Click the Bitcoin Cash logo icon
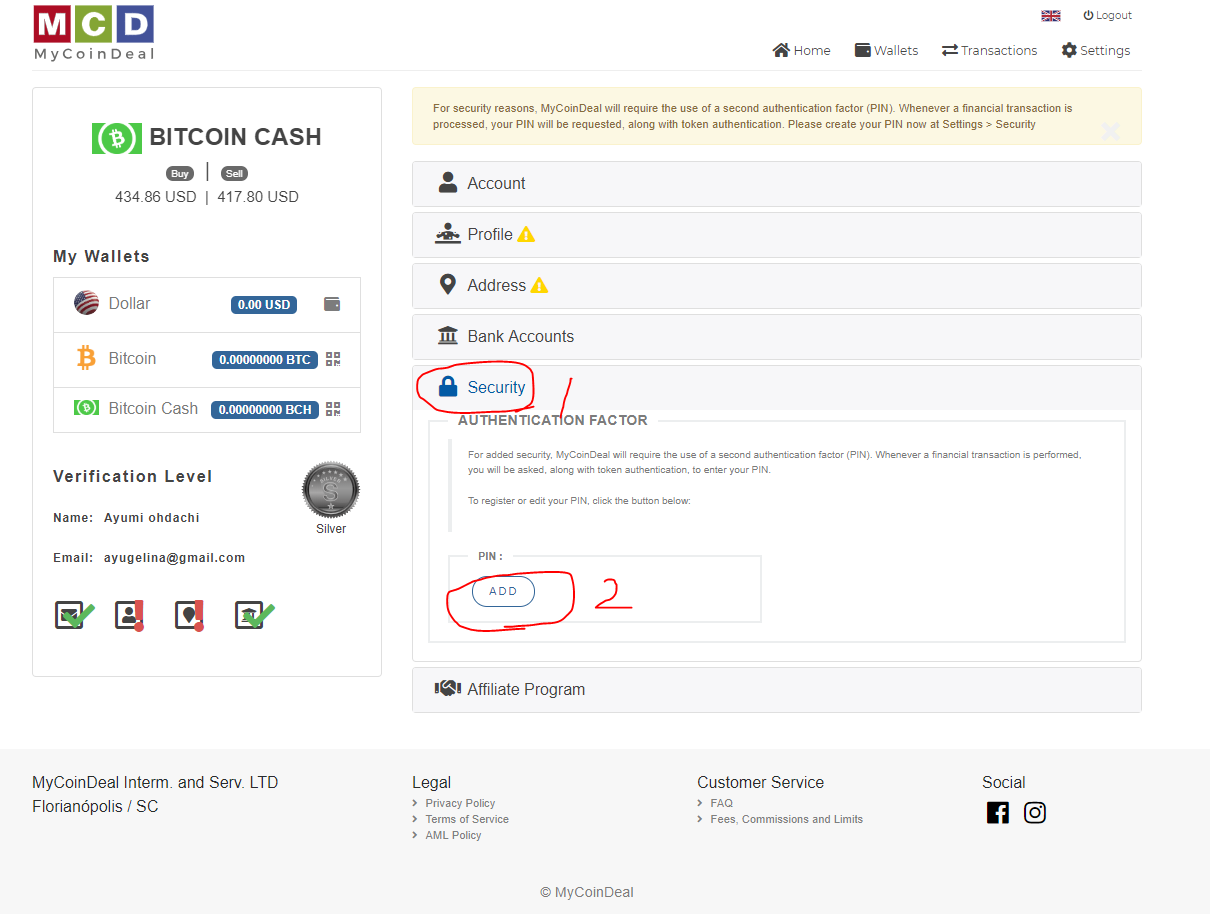The height and width of the screenshot is (914, 1210). [116, 138]
